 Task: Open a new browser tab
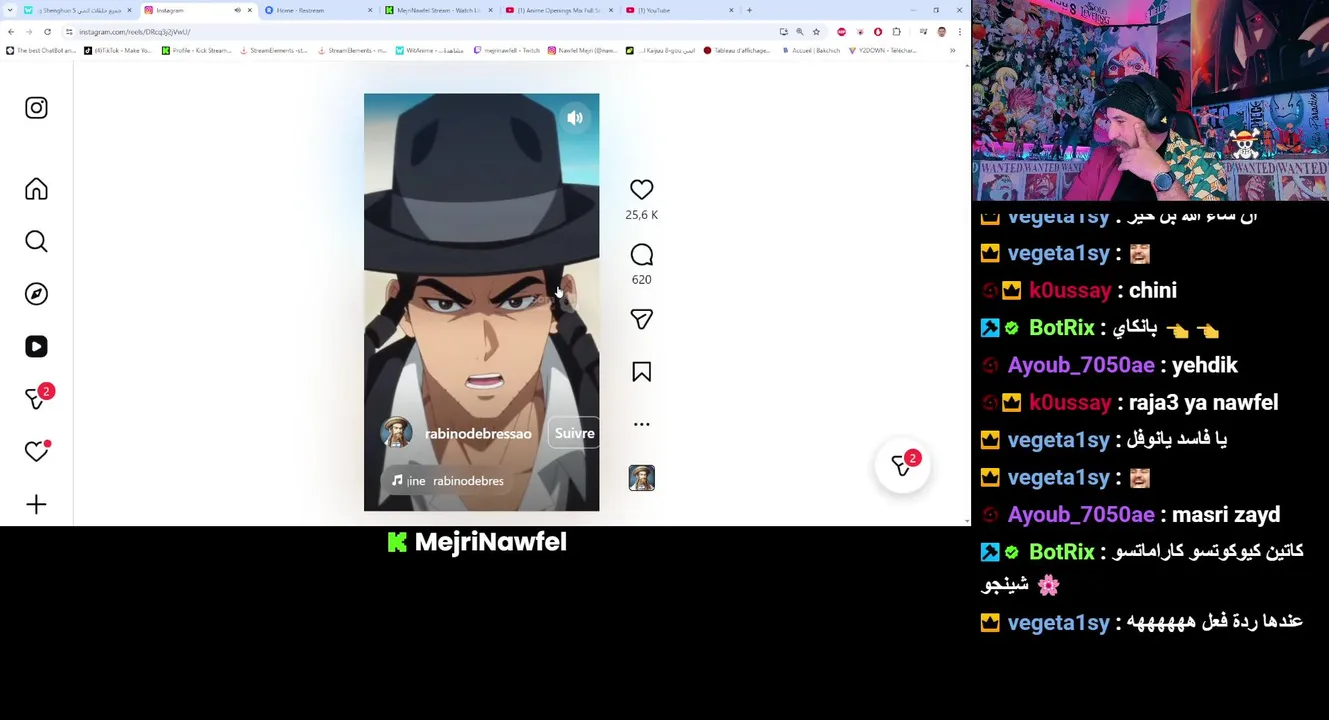(749, 10)
